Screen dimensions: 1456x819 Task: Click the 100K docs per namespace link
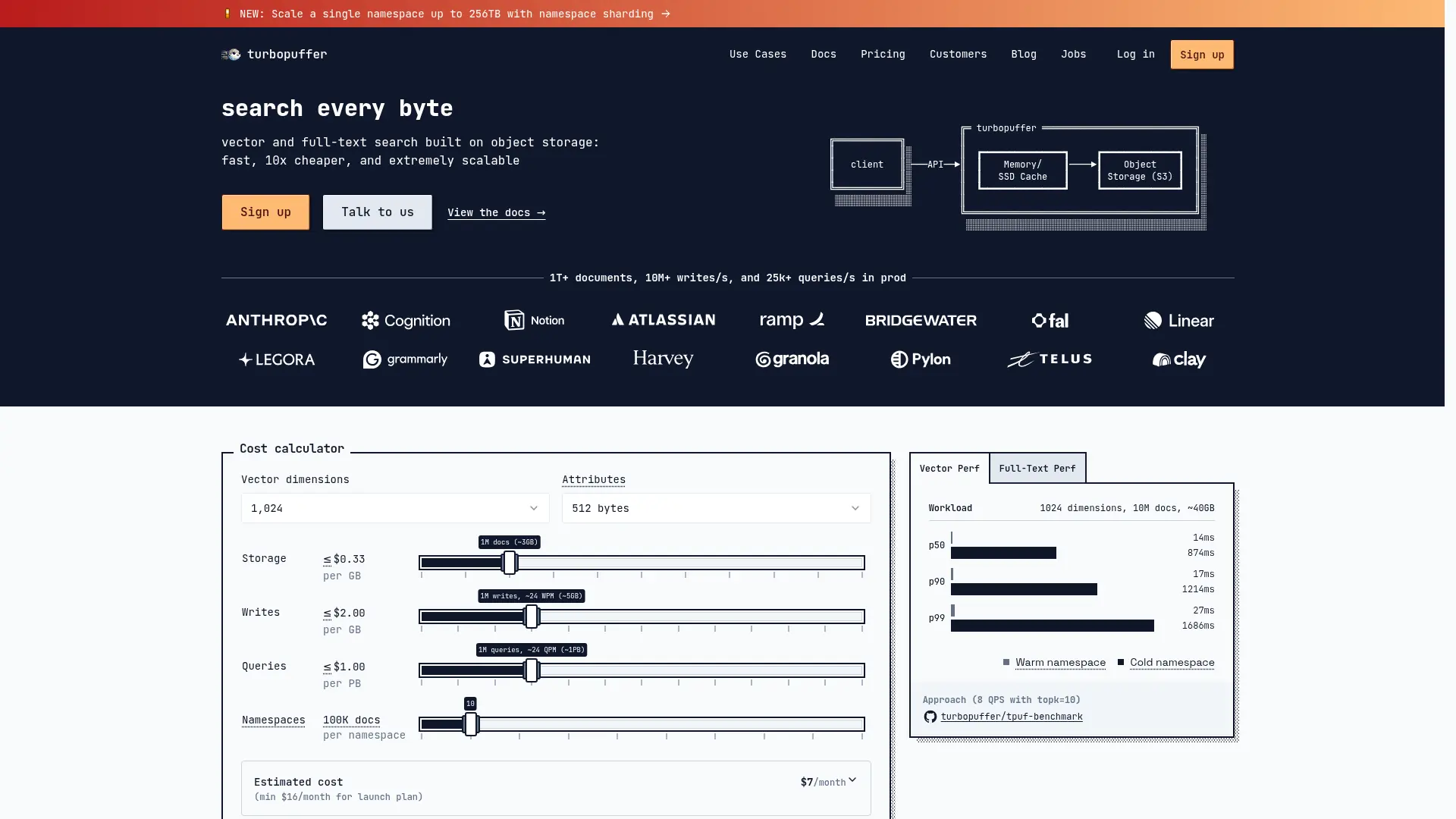pos(352,720)
